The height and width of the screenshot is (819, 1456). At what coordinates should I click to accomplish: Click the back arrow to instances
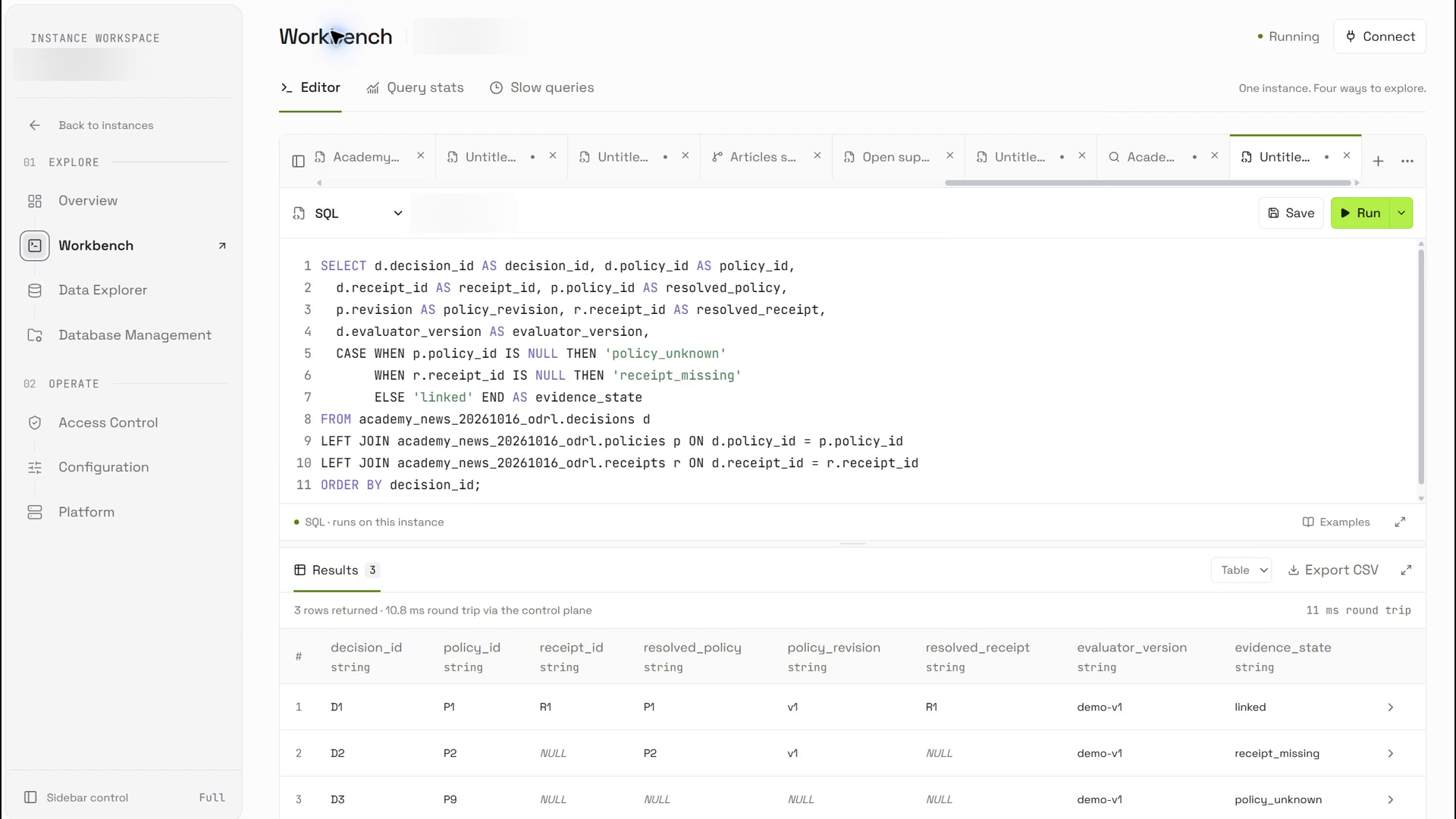(x=35, y=125)
